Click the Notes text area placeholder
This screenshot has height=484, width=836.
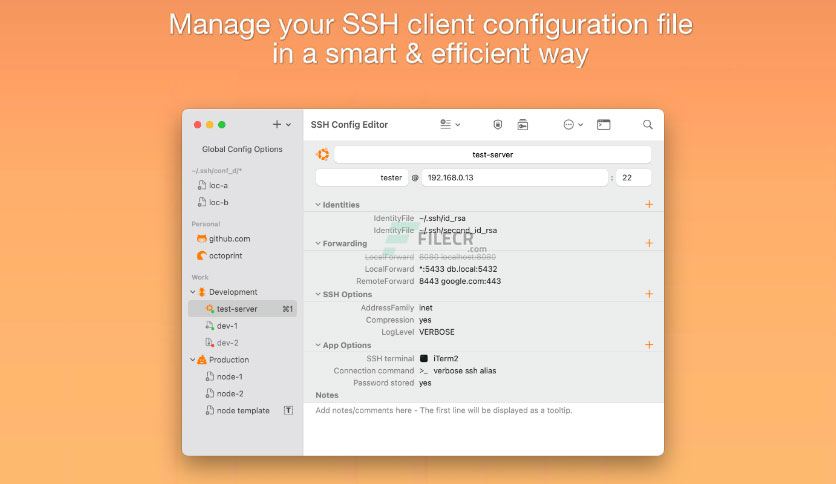[x=444, y=410]
